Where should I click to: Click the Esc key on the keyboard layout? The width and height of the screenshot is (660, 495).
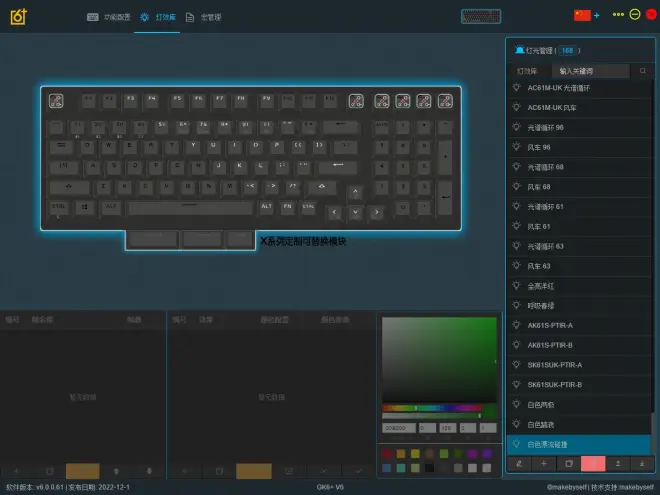coord(56,101)
